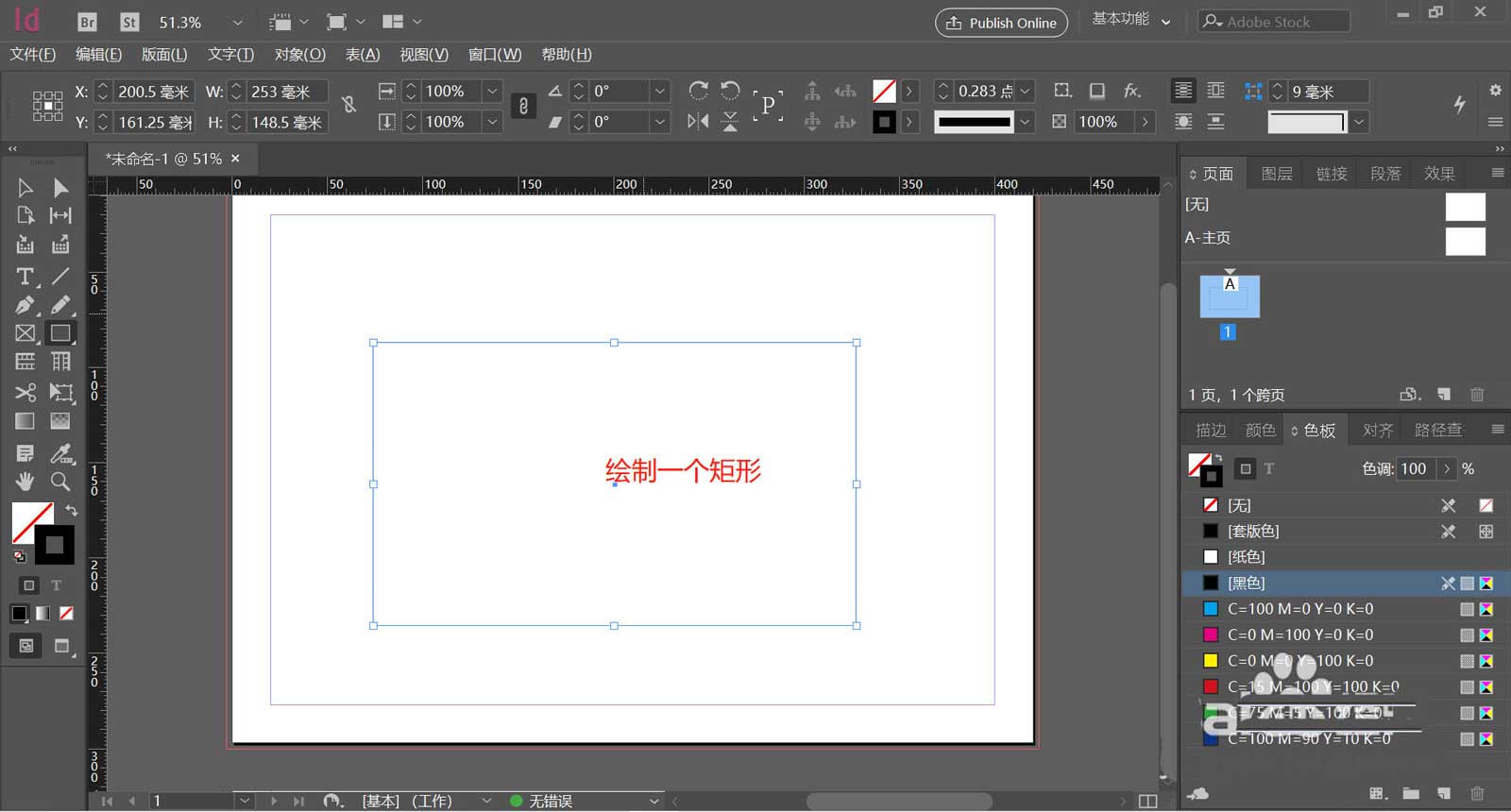Click the Direct Selection tool

[x=60, y=188]
